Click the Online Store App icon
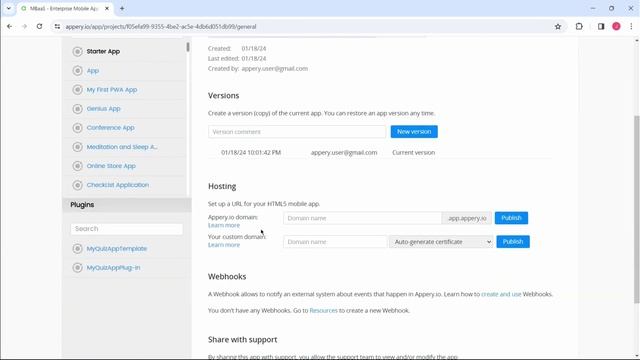The image size is (640, 360). point(77,166)
